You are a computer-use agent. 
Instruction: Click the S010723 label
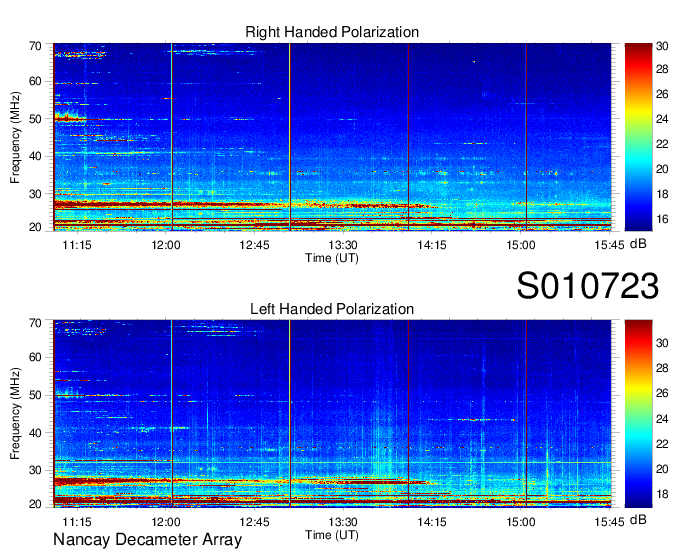pos(588,286)
